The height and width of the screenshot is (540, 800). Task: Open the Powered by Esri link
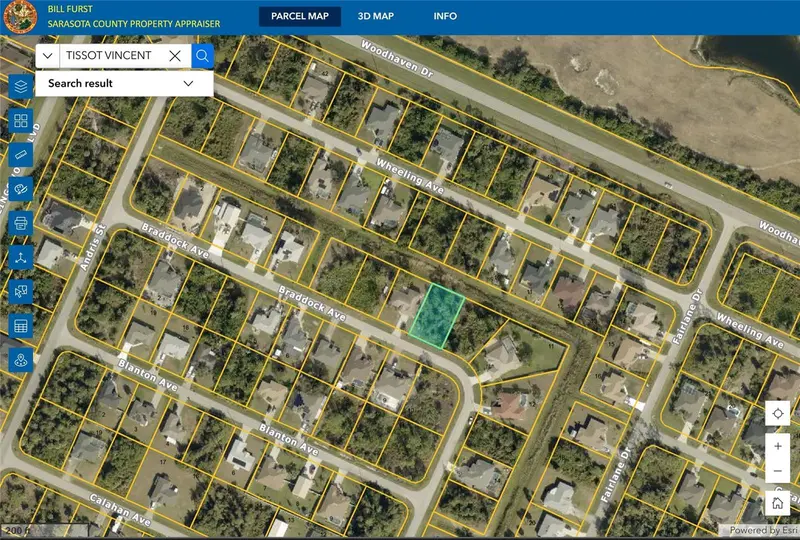[x=763, y=530]
